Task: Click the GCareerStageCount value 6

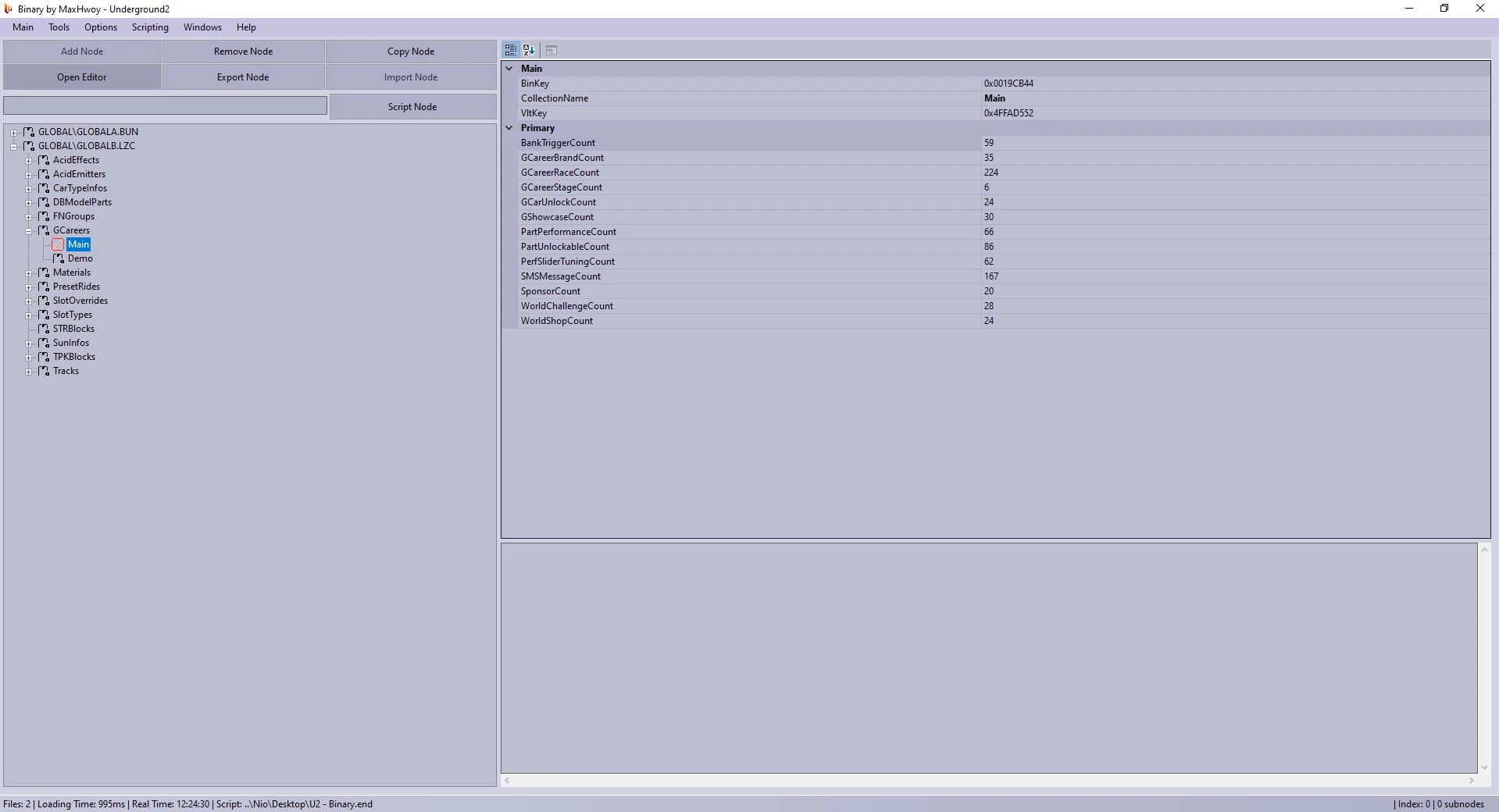Action: pyautogui.click(x=987, y=187)
